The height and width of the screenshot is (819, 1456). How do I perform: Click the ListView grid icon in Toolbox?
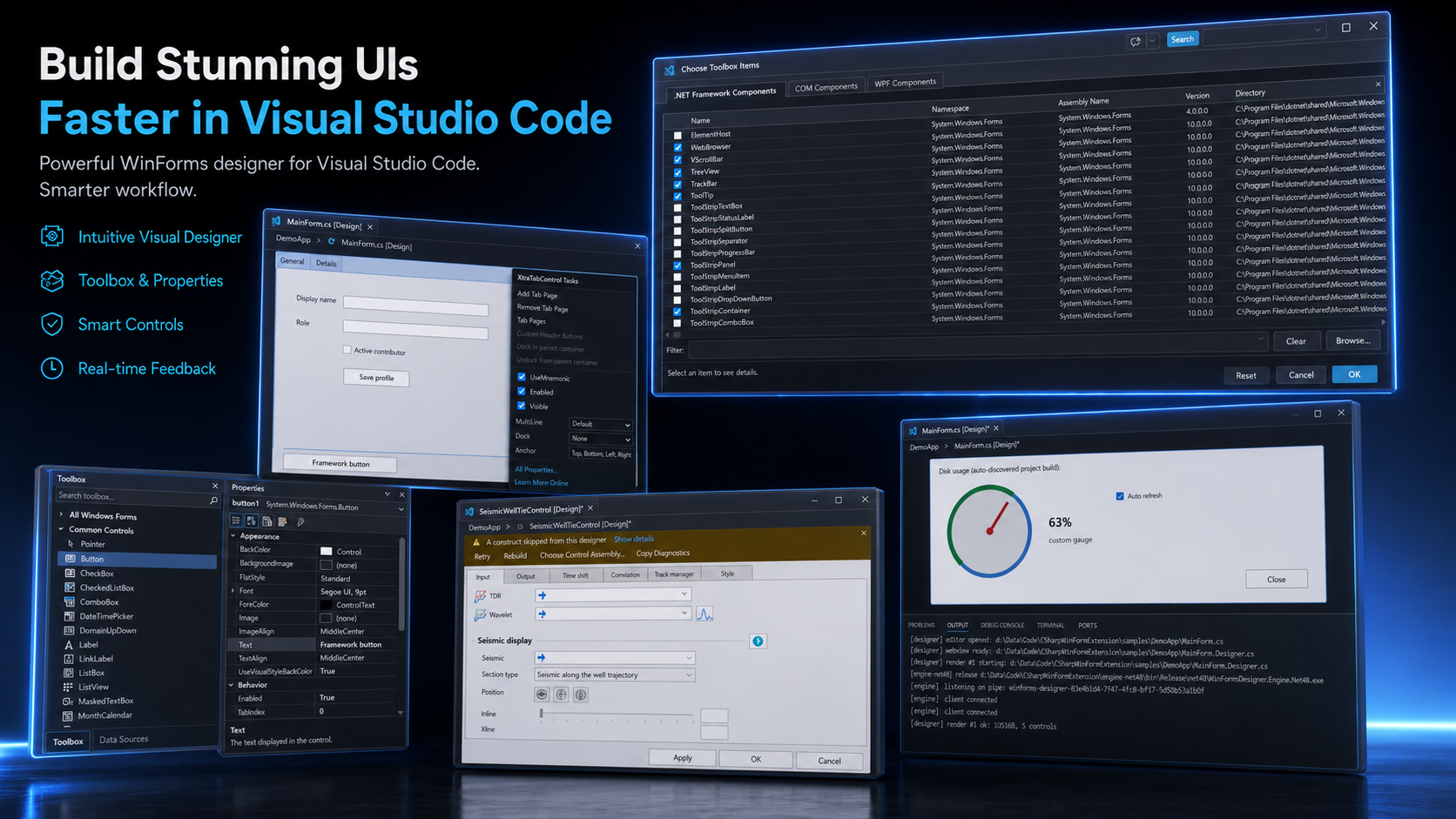68,687
